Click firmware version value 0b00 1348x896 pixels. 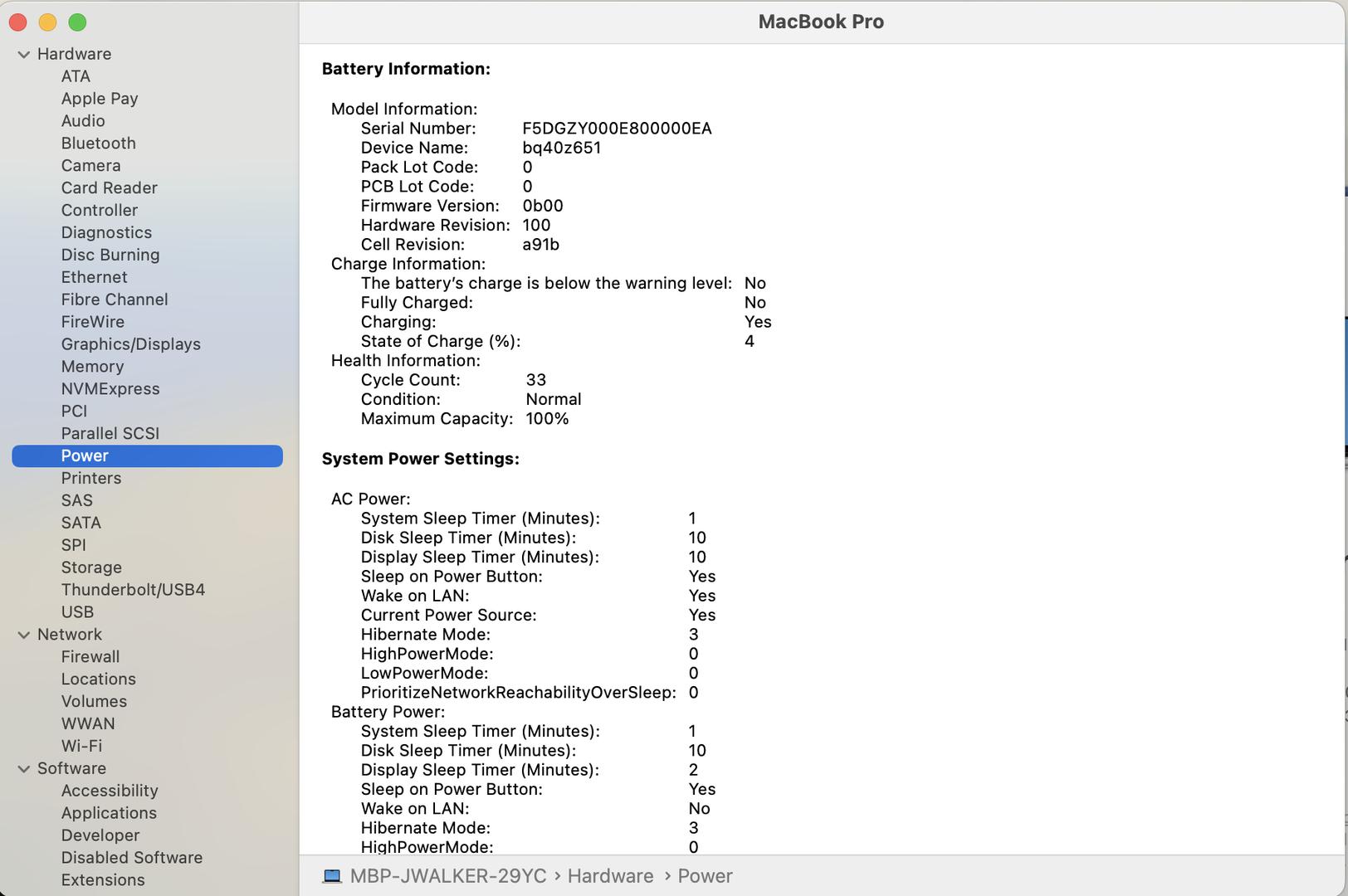tap(542, 207)
